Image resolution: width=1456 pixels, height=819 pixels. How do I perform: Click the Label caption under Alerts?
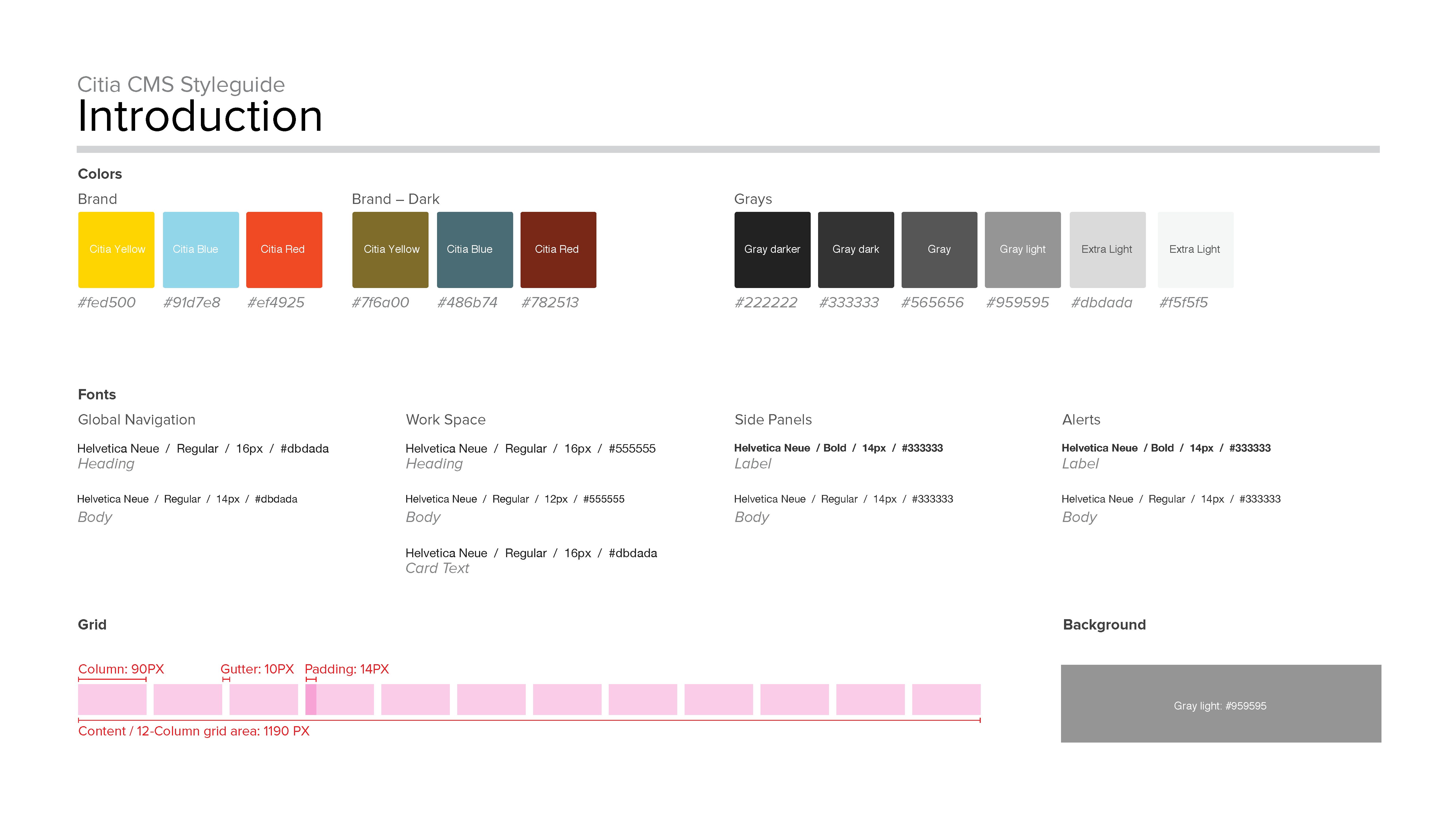click(x=1080, y=464)
